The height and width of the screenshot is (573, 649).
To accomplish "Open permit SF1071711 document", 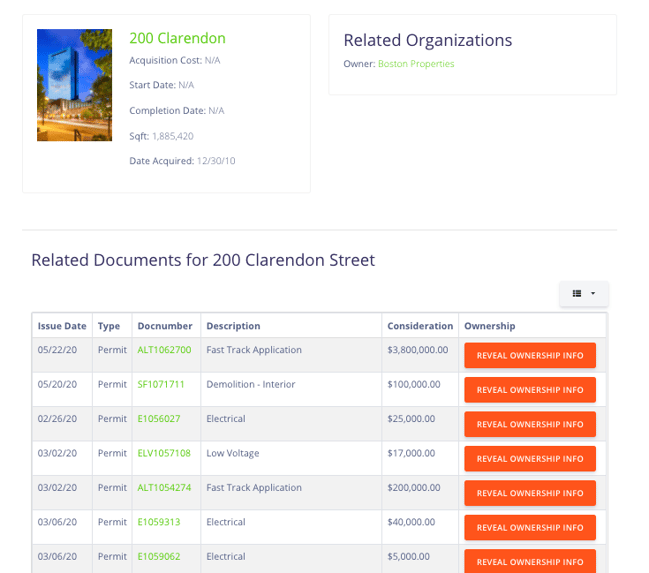I will tap(161, 384).
